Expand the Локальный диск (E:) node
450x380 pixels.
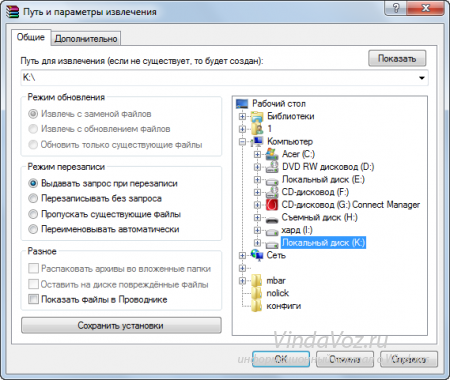257,179
